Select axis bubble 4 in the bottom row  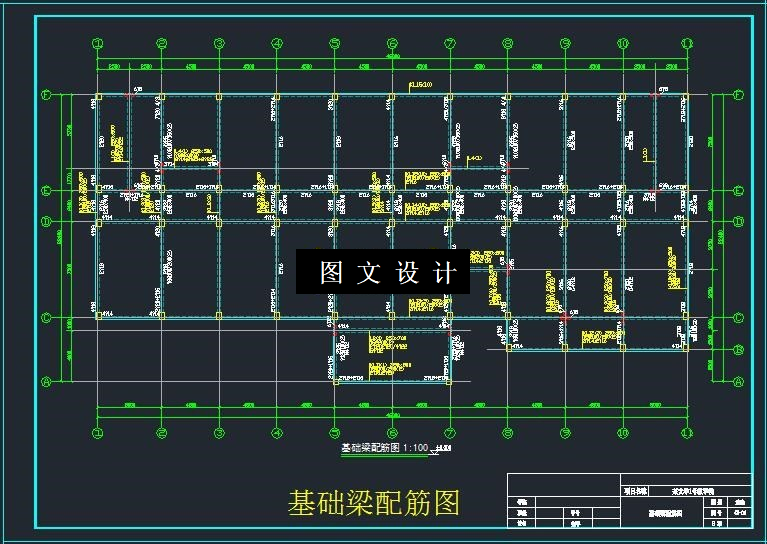tap(277, 432)
